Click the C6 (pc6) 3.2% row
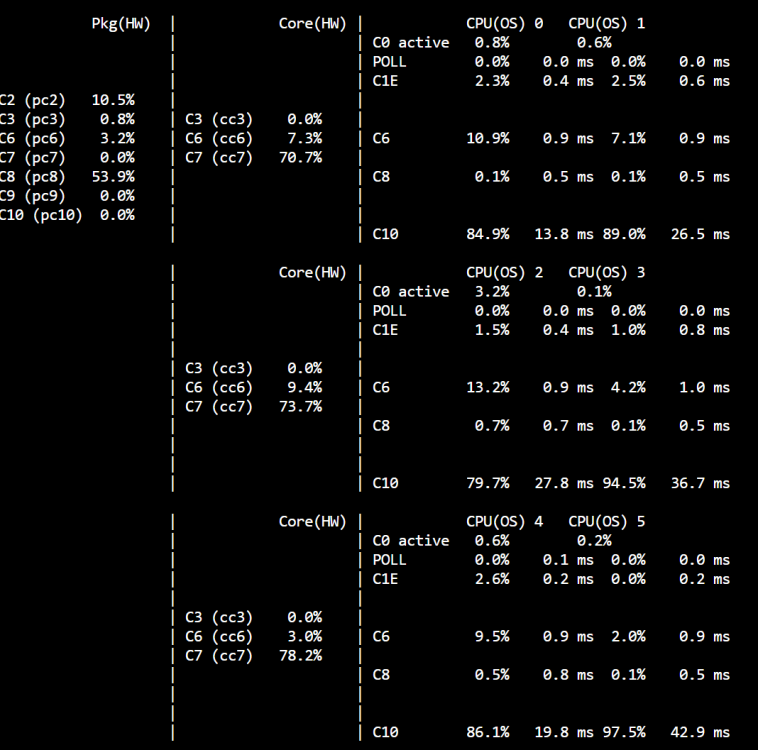This screenshot has height=750, width=758. [67, 138]
